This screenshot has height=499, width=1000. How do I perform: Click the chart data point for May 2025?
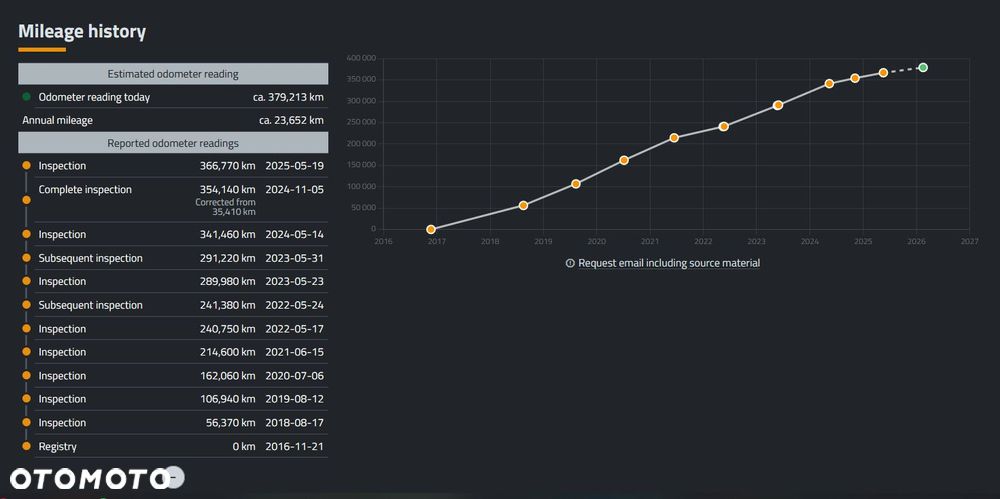(x=883, y=73)
